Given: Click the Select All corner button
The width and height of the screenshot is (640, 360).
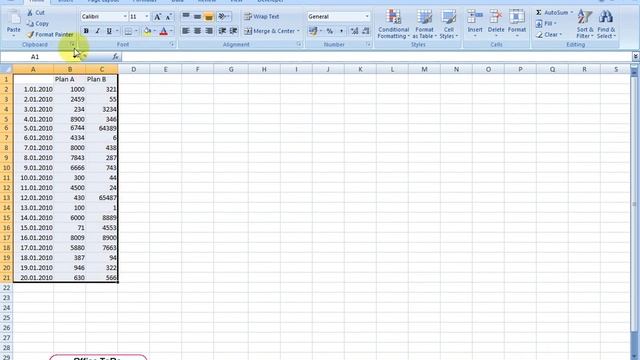Looking at the screenshot, I should [6, 69].
